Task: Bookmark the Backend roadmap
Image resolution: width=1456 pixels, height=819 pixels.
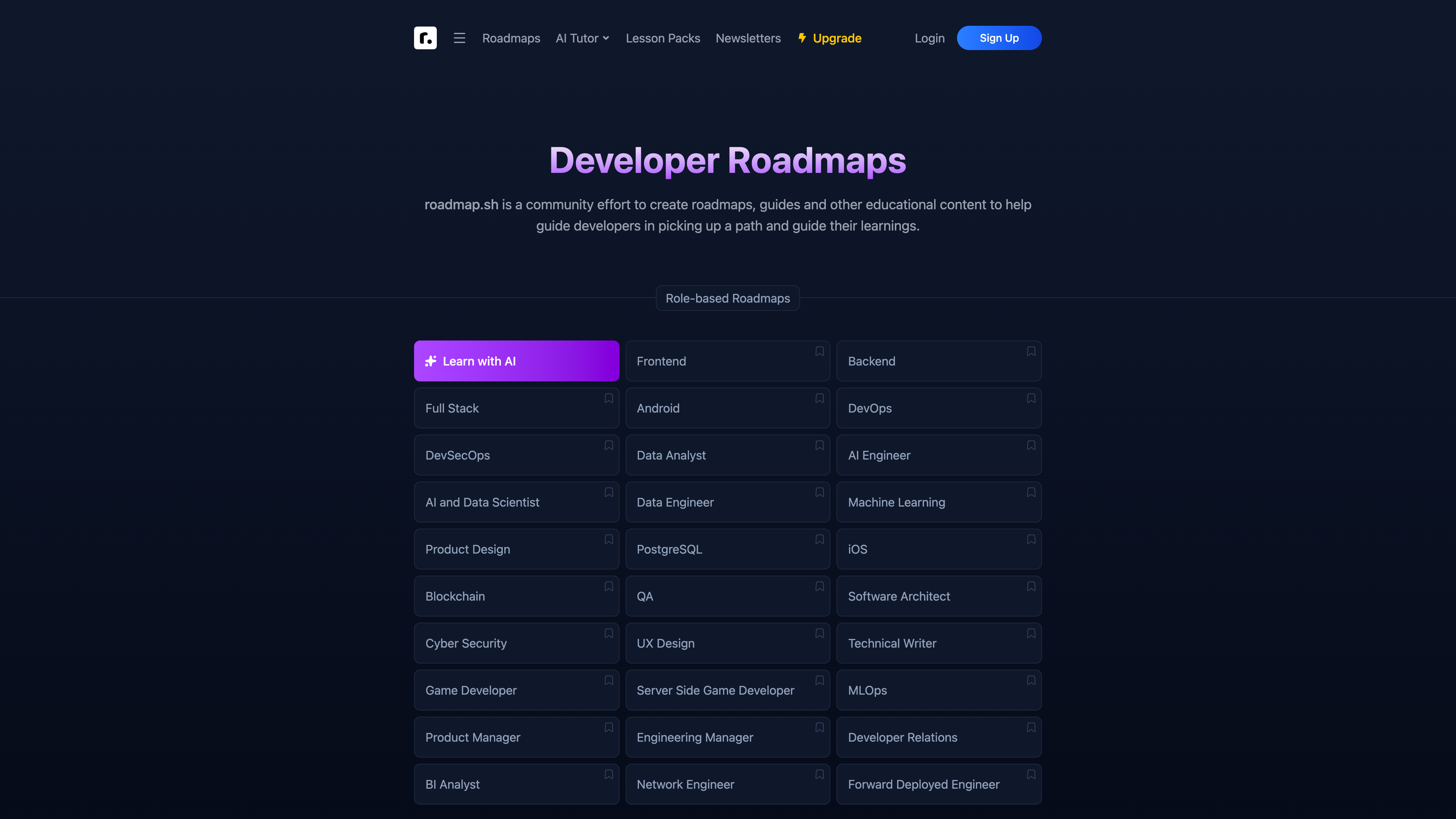Action: pos(1031,351)
